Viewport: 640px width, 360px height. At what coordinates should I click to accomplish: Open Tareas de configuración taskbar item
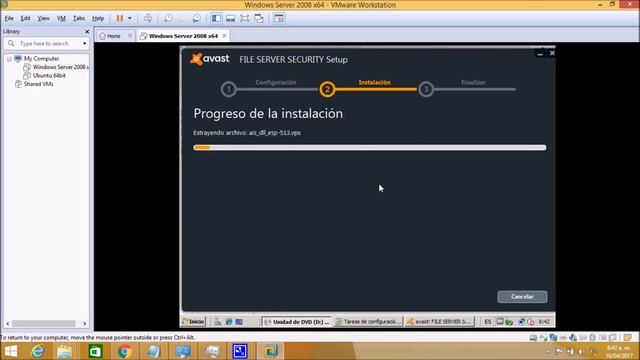369,322
